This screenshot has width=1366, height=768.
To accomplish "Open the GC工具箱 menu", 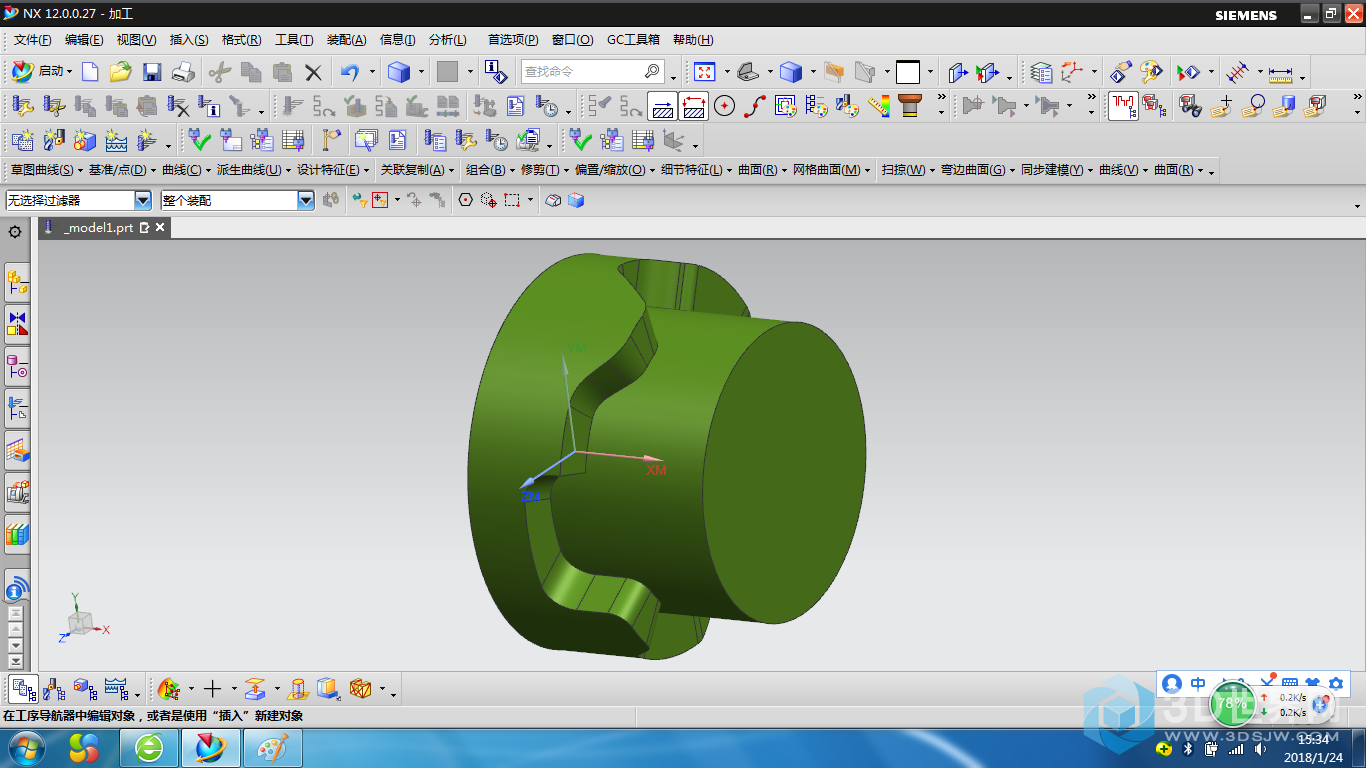I will tap(633, 40).
